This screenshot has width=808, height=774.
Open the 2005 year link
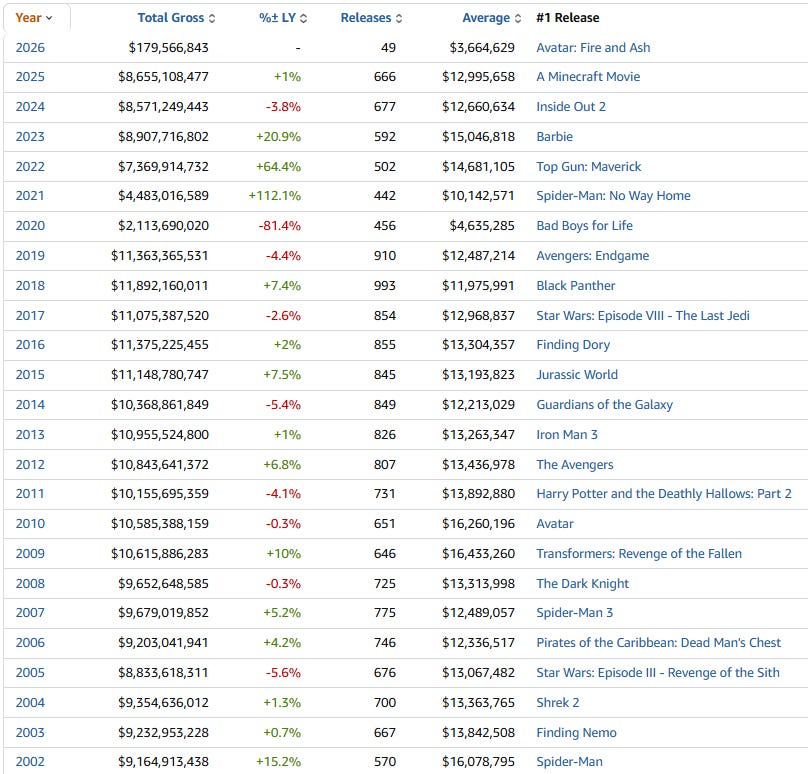coord(30,672)
